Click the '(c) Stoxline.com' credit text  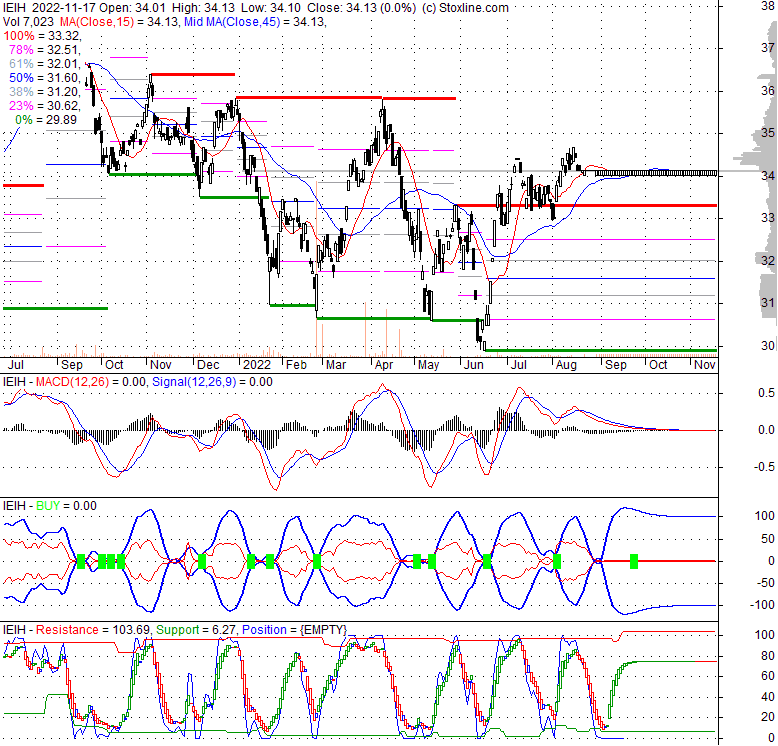point(465,8)
